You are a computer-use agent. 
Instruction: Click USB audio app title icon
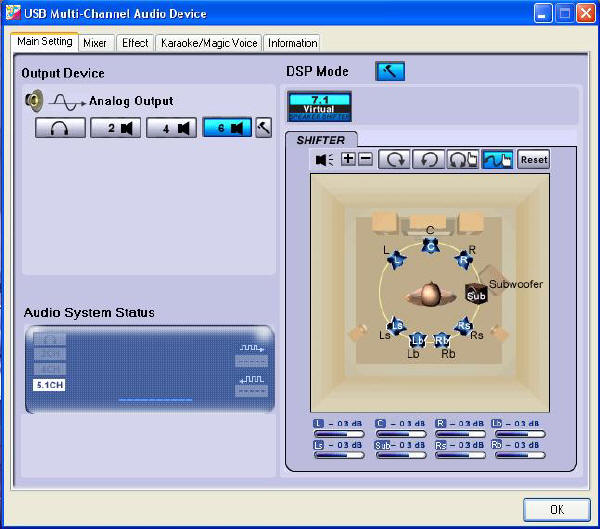coord(13,13)
